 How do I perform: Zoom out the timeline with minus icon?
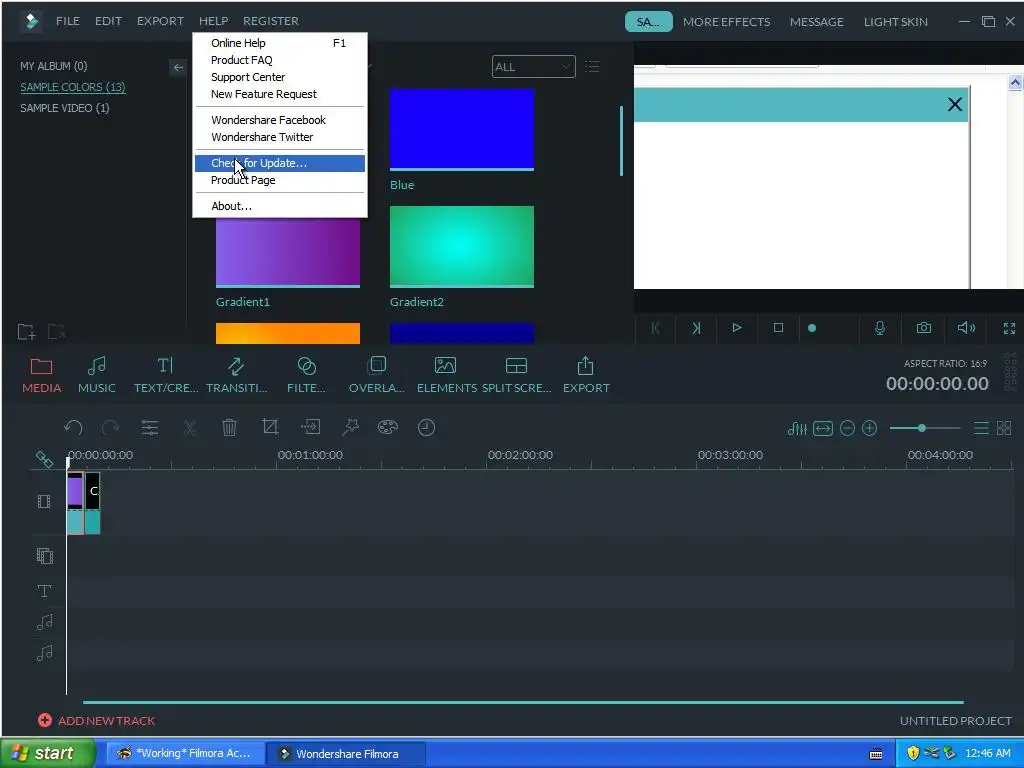click(847, 428)
